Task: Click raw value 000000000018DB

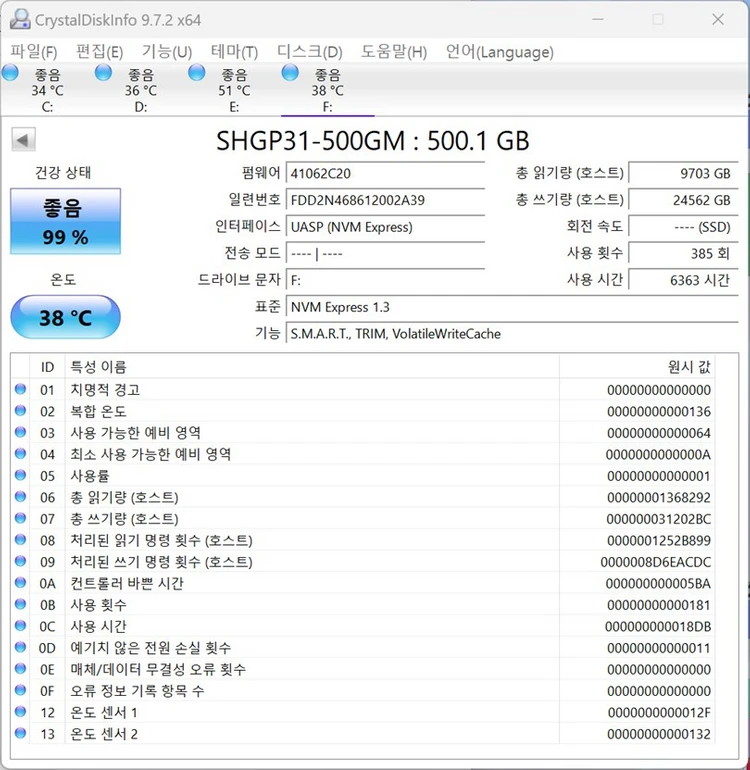Action: 658,627
